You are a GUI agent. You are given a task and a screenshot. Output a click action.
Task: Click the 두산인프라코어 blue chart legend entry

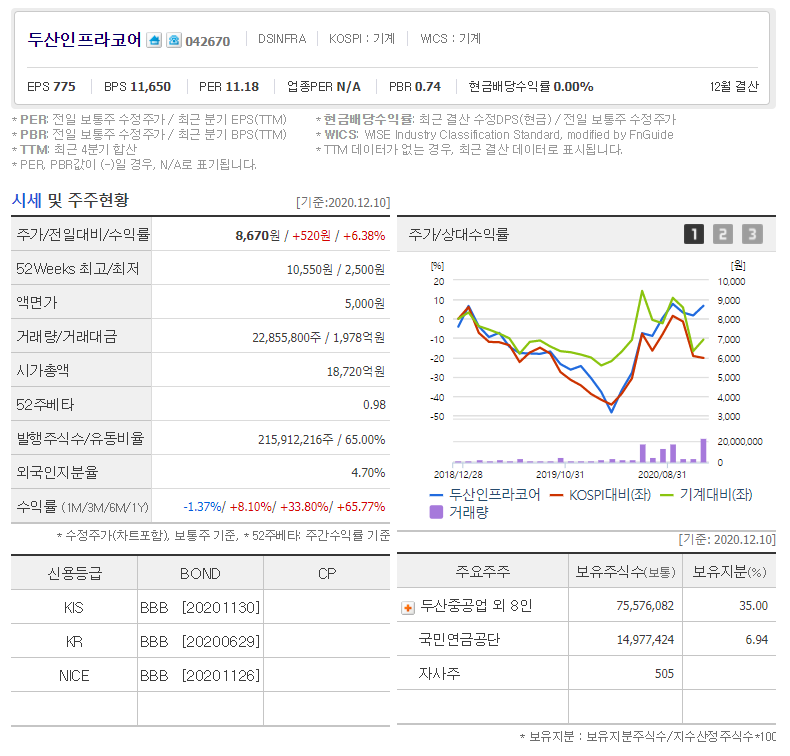click(485, 495)
